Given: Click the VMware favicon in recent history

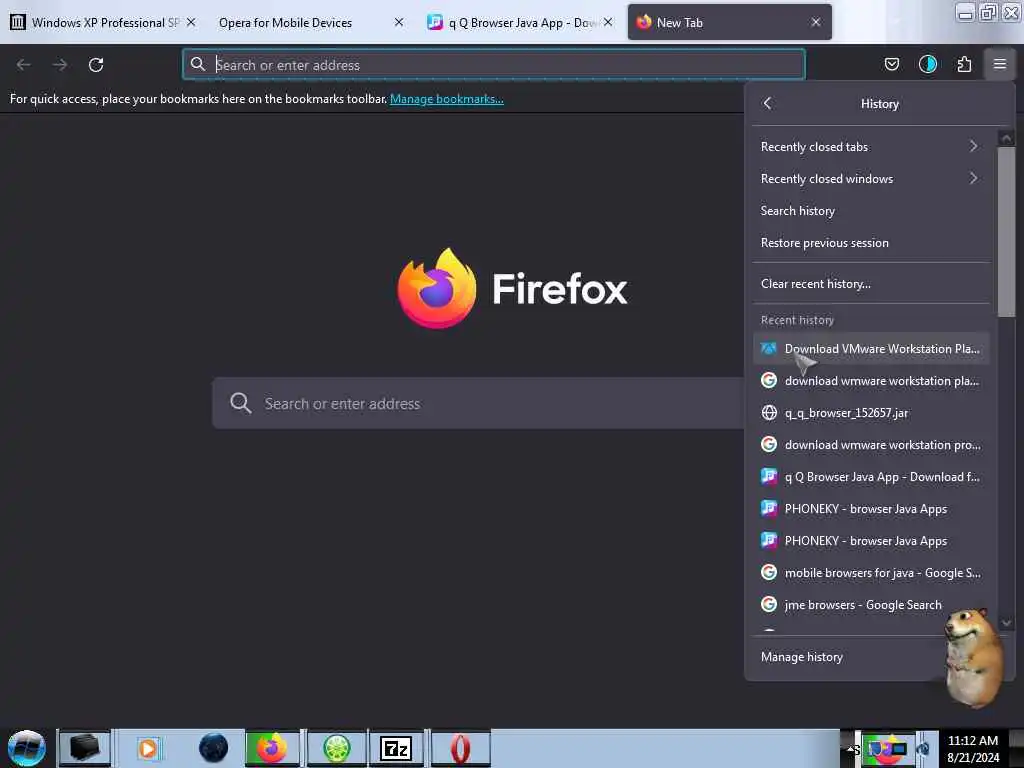Looking at the screenshot, I should click(769, 349).
